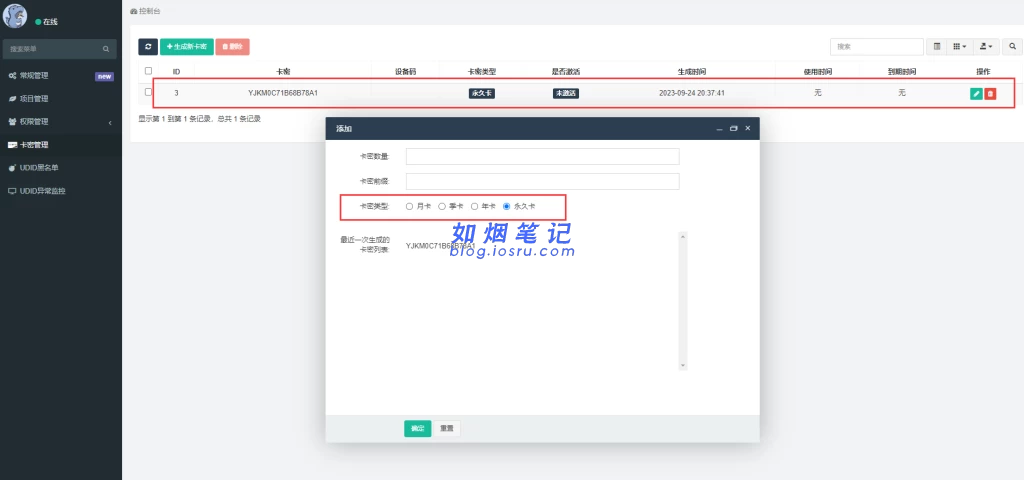Maximize the 添加 dialog

click(733, 129)
